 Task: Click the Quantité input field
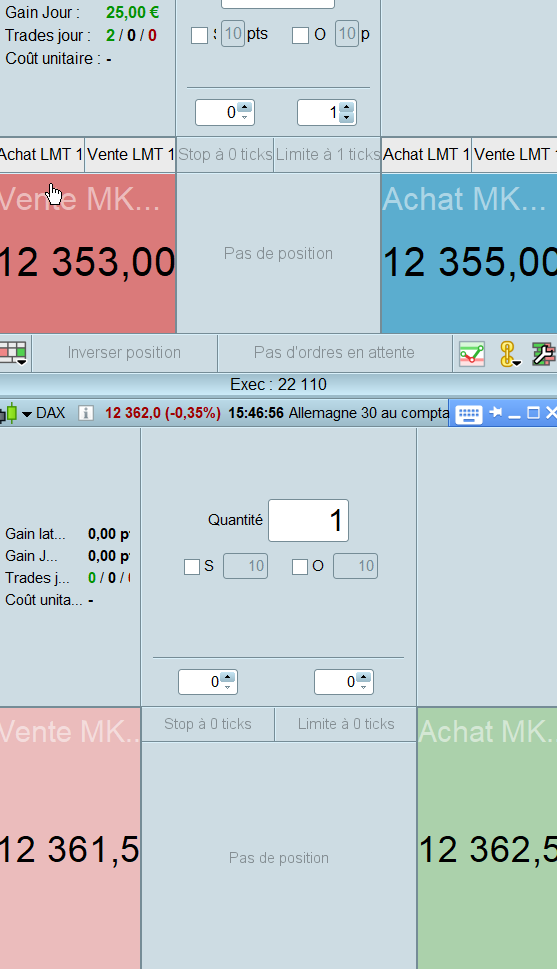point(308,520)
